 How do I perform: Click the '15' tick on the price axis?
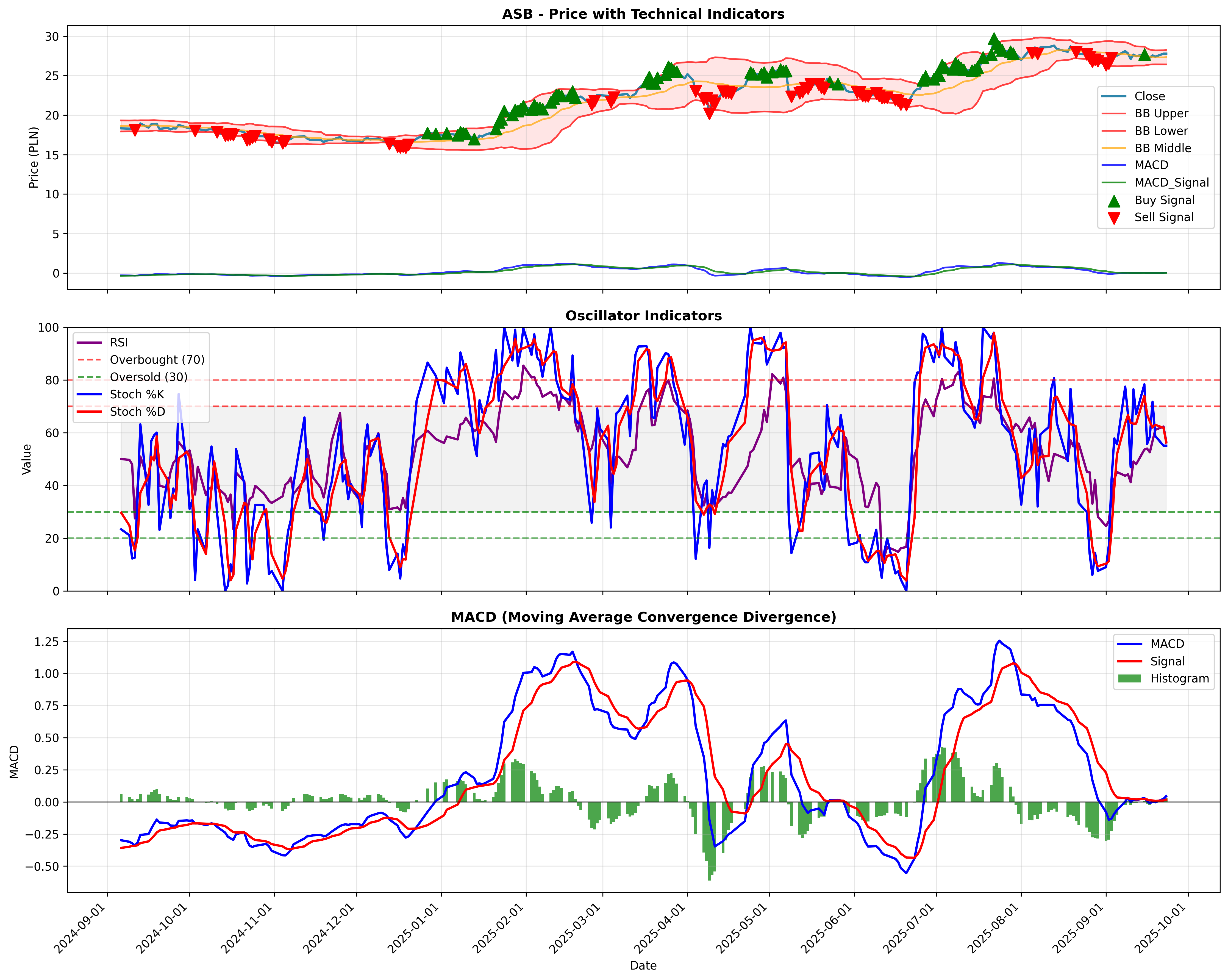[52, 155]
